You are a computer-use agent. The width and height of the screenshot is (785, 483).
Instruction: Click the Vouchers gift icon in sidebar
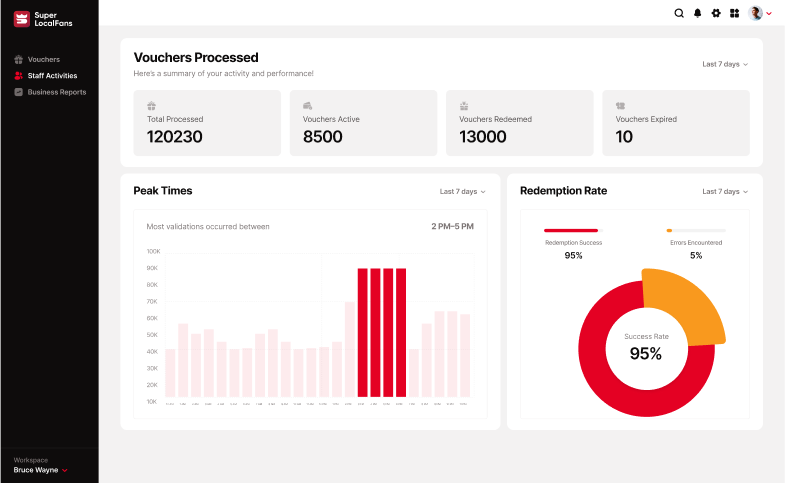pos(18,60)
